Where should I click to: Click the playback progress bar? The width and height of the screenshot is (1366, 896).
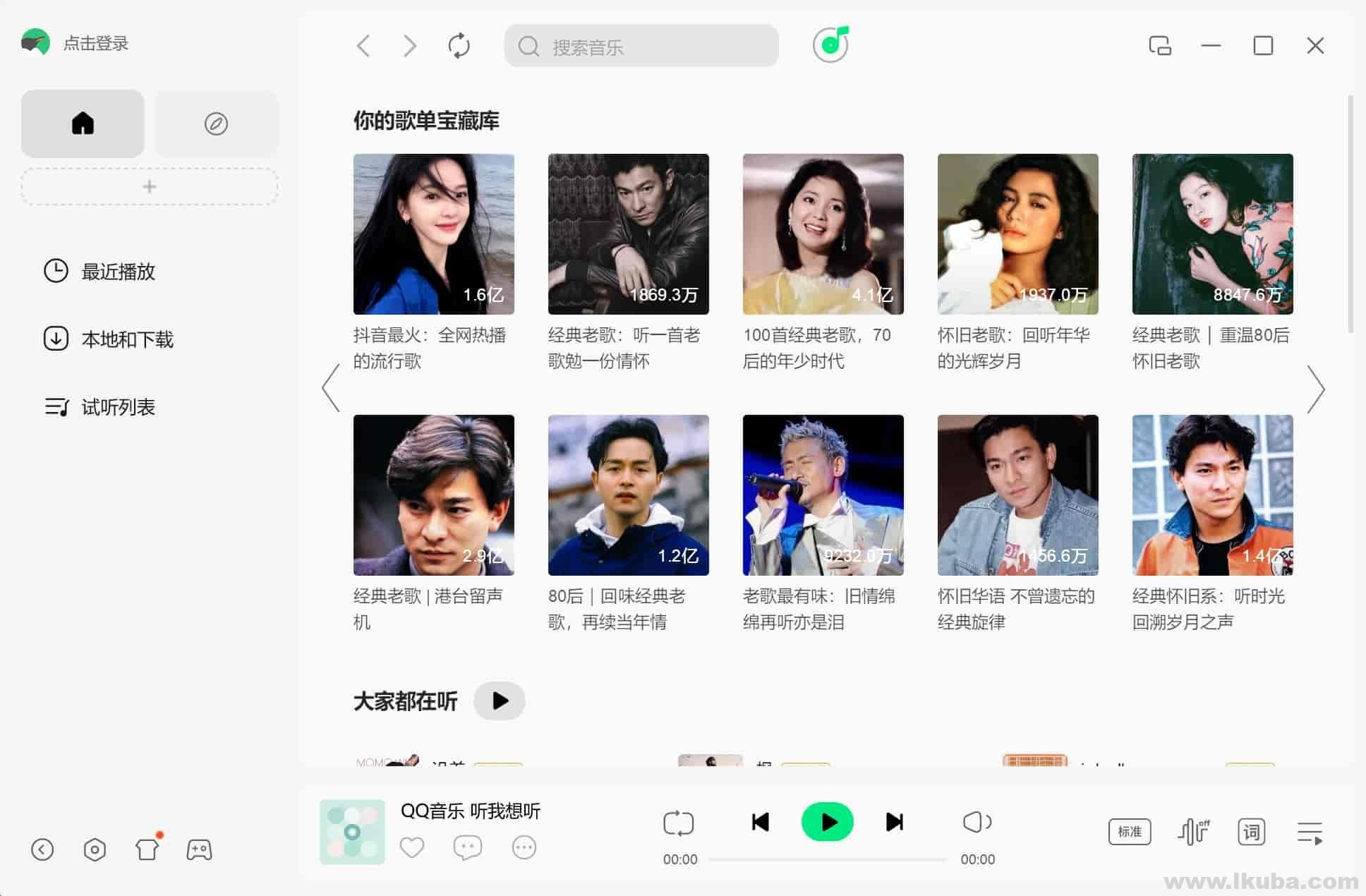(827, 859)
